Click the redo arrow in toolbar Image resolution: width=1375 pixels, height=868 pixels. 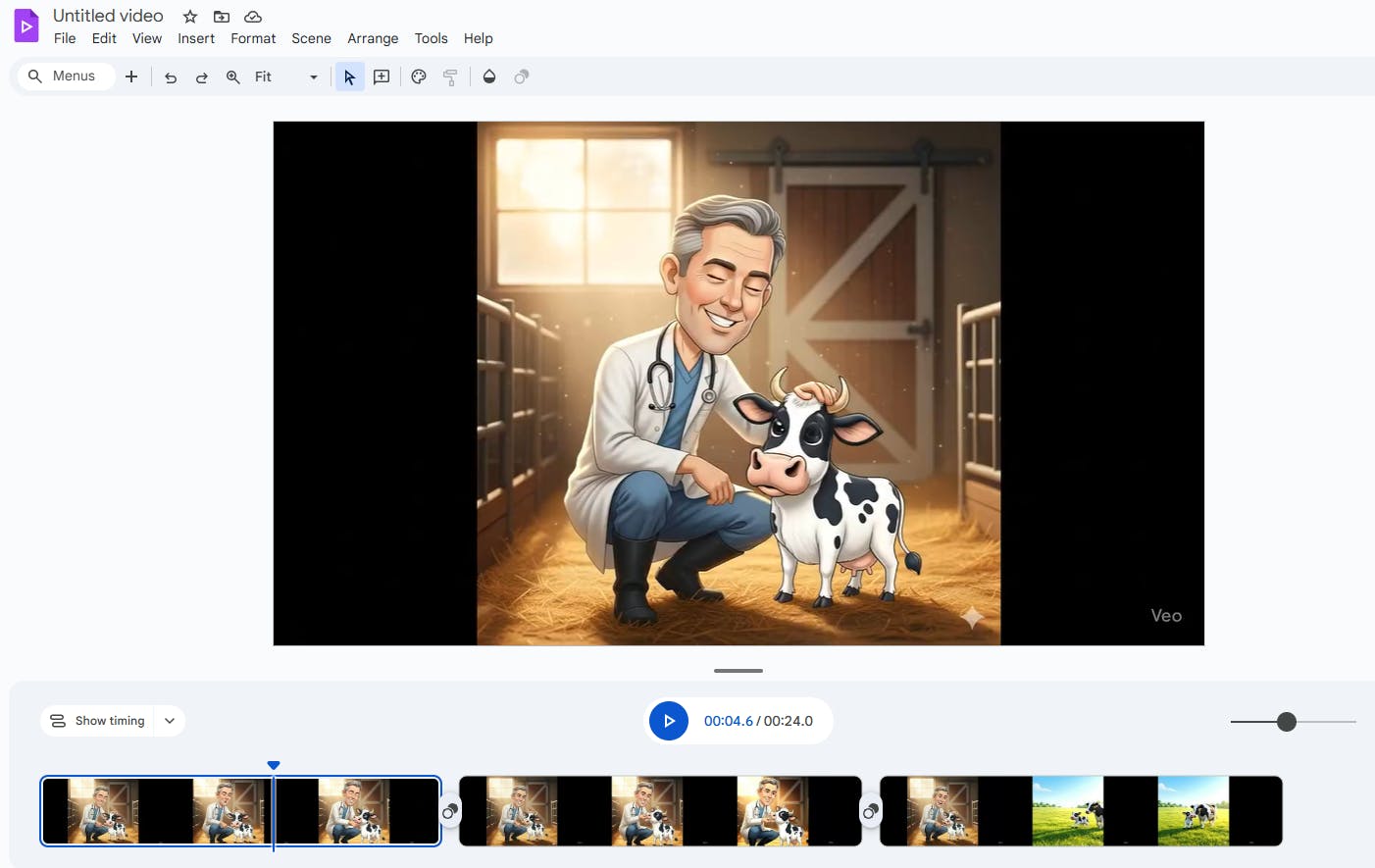(x=202, y=77)
